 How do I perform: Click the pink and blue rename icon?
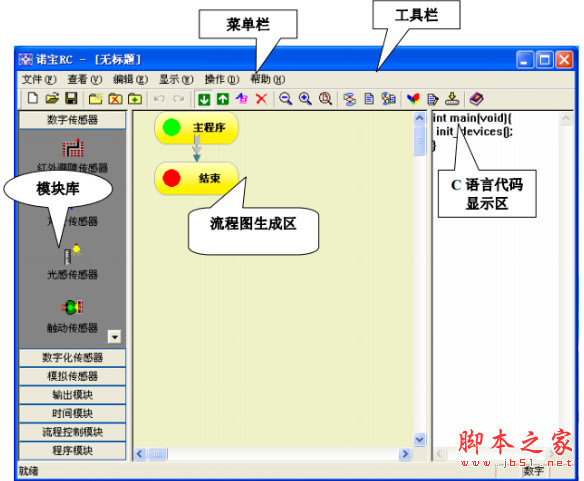click(242, 99)
